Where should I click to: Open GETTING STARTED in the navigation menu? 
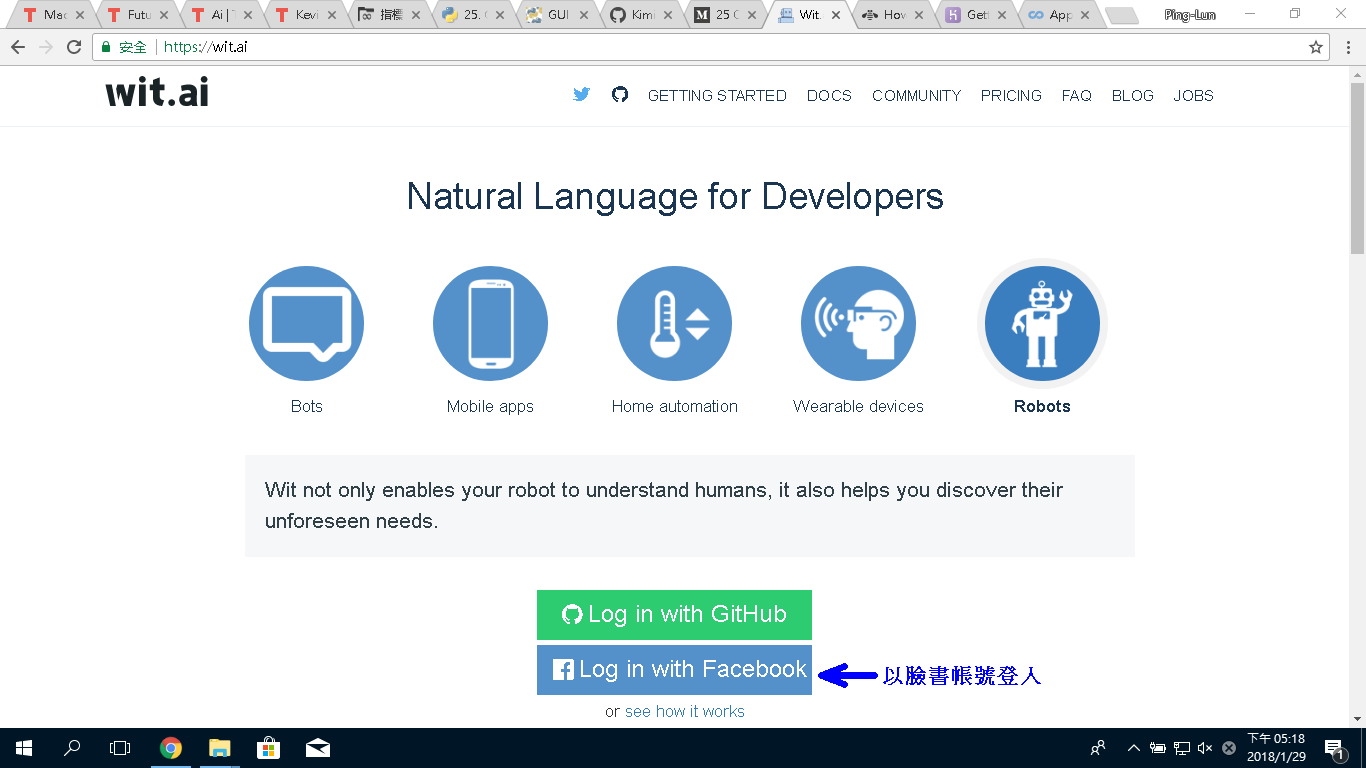(717, 96)
